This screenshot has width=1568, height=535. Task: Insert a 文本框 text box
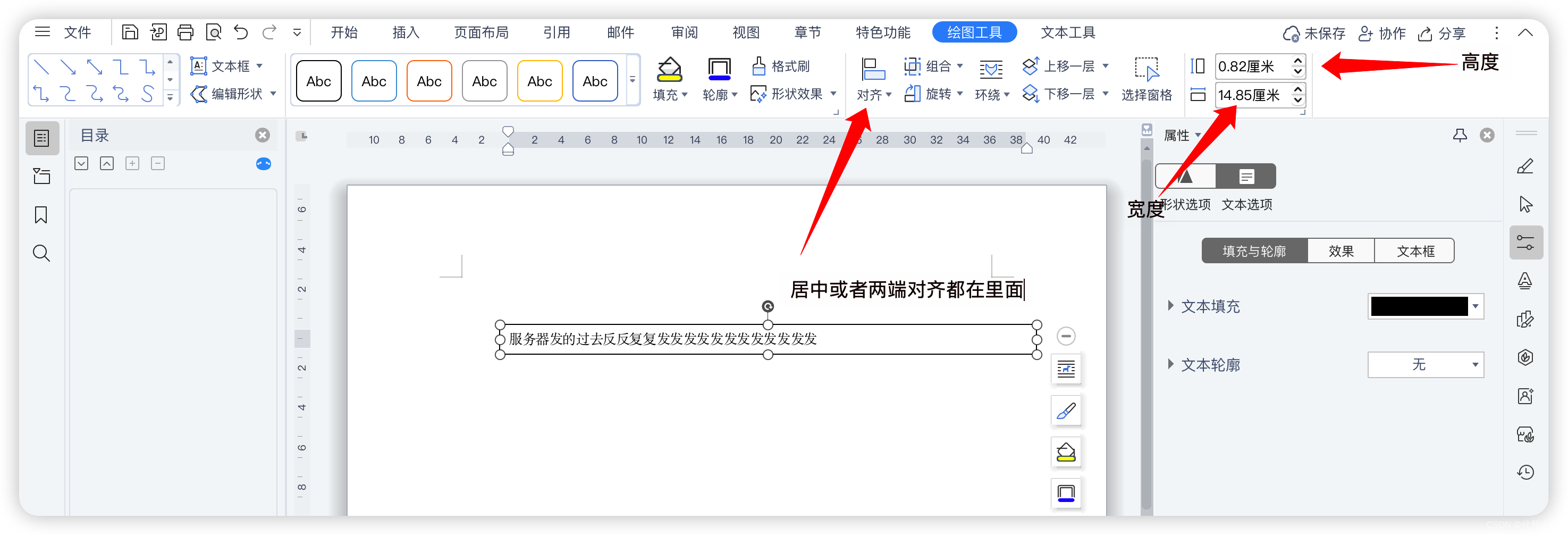tap(226, 66)
